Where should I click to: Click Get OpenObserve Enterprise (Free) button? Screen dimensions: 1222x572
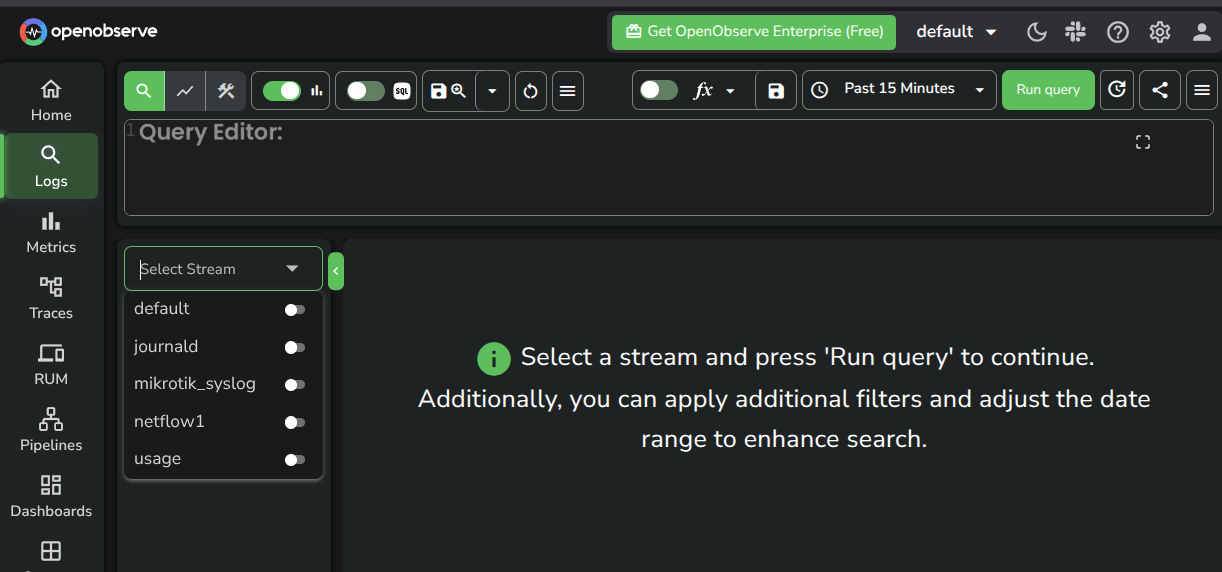tap(754, 32)
